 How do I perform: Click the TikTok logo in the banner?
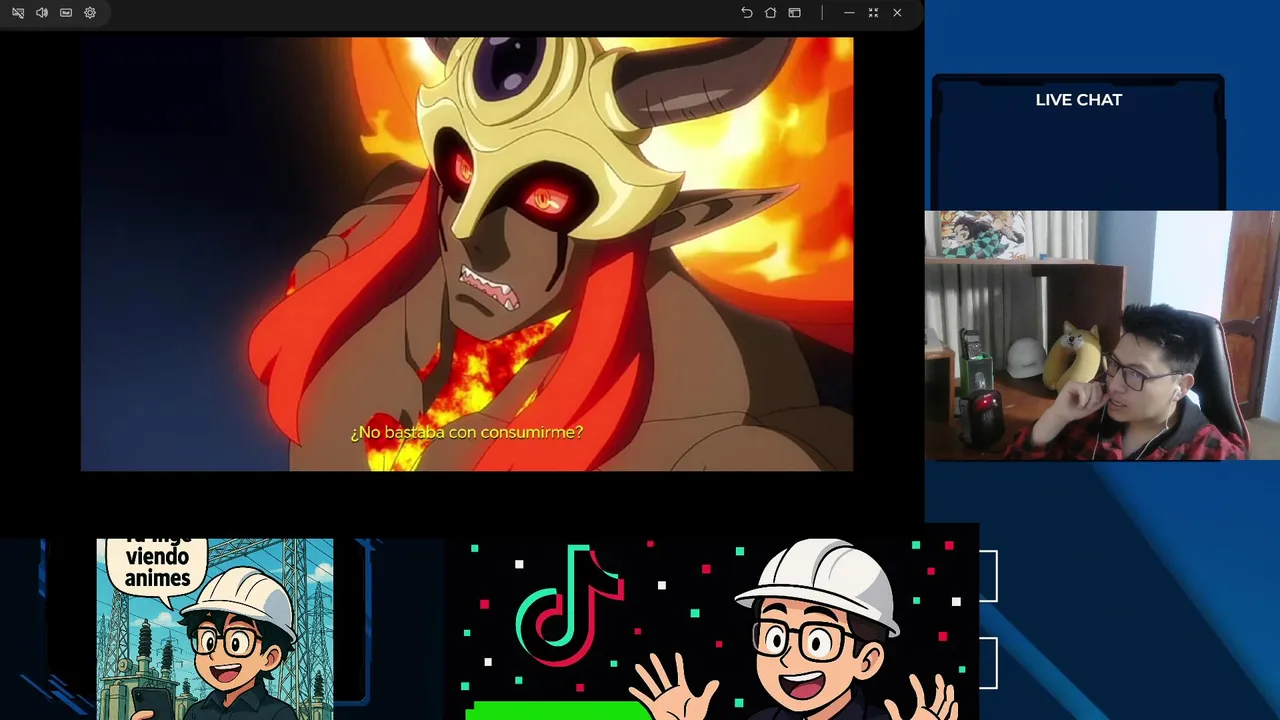click(569, 605)
